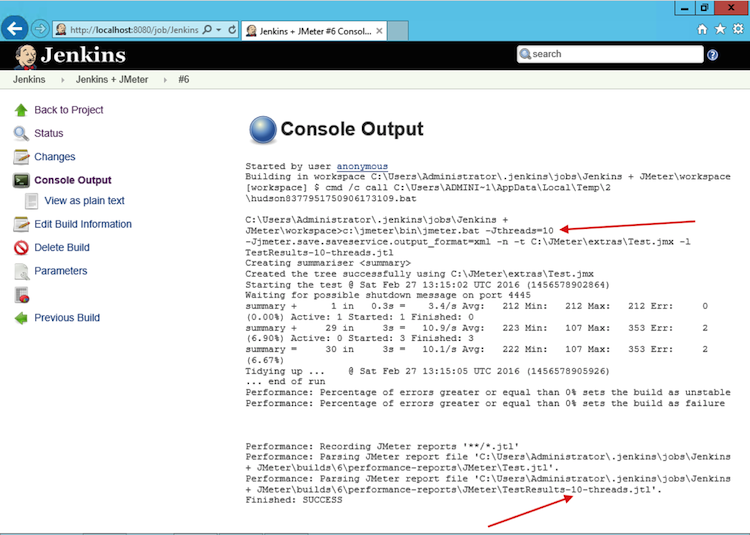Viewport: 750px width, 535px height.
Task: Click the Refresh icon in address bar
Action: coord(232,30)
